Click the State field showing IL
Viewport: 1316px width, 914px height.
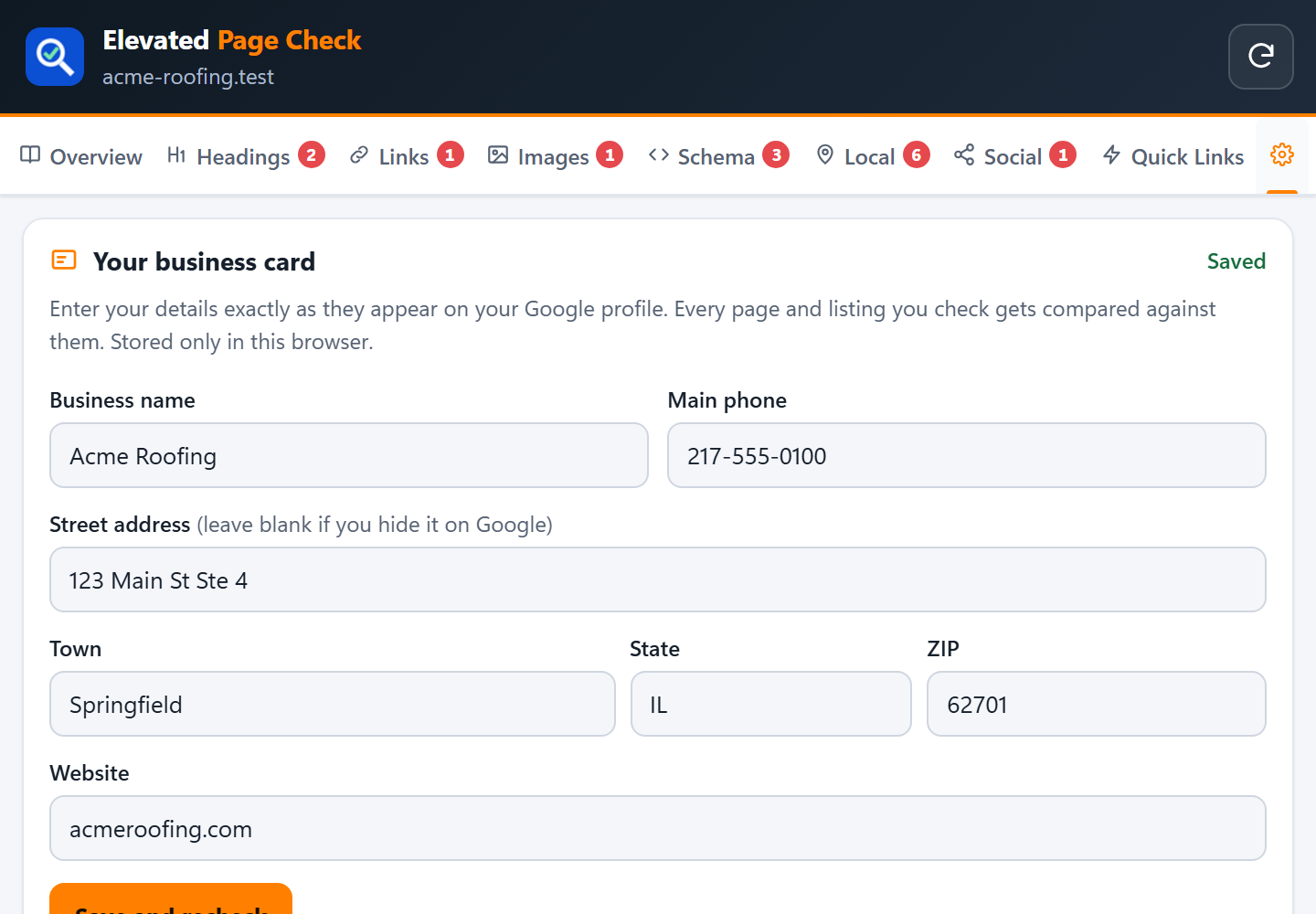[x=771, y=704]
